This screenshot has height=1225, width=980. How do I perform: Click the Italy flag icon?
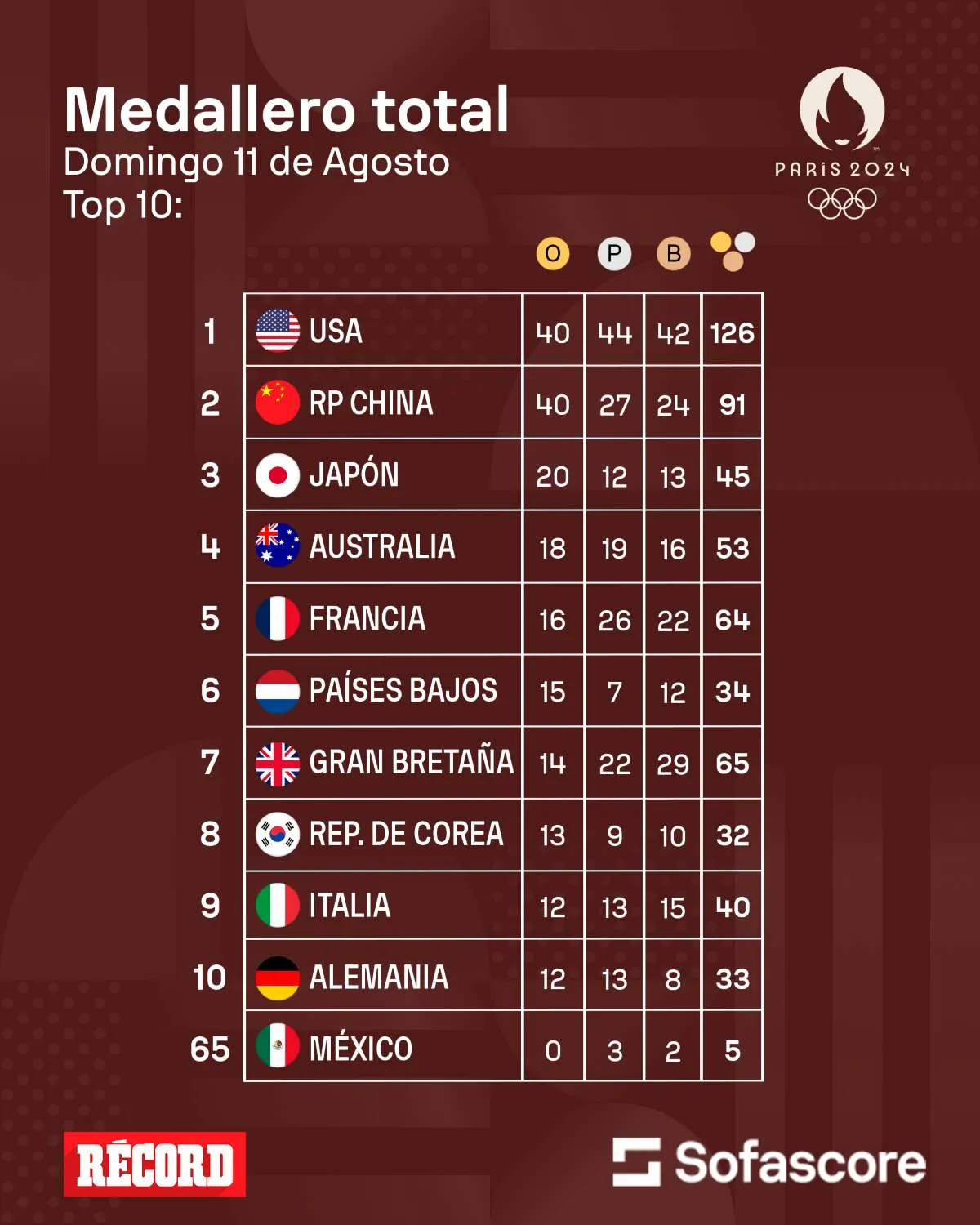pyautogui.click(x=278, y=906)
